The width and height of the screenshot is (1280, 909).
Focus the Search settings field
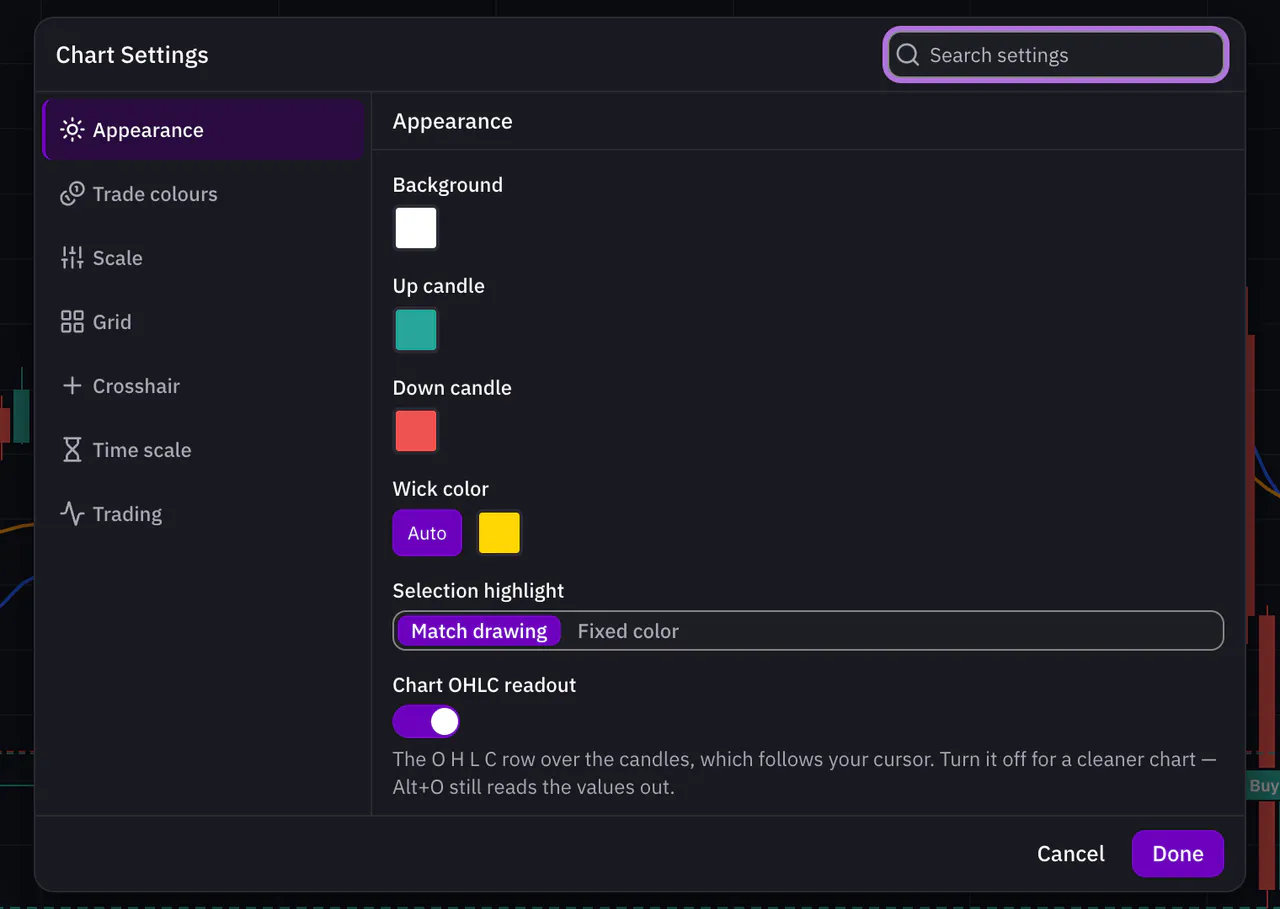[x=1056, y=55]
